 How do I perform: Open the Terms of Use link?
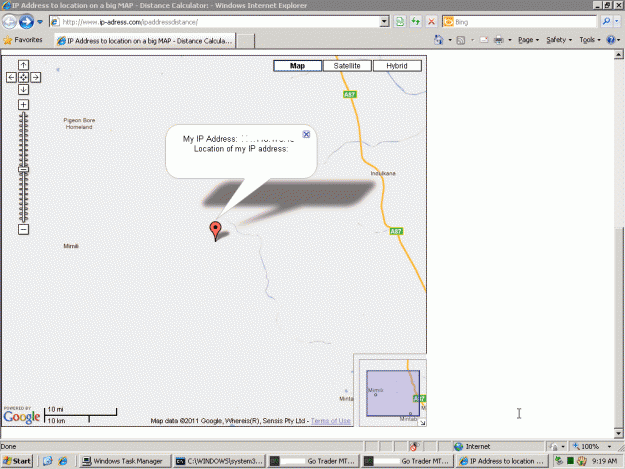tap(331, 421)
